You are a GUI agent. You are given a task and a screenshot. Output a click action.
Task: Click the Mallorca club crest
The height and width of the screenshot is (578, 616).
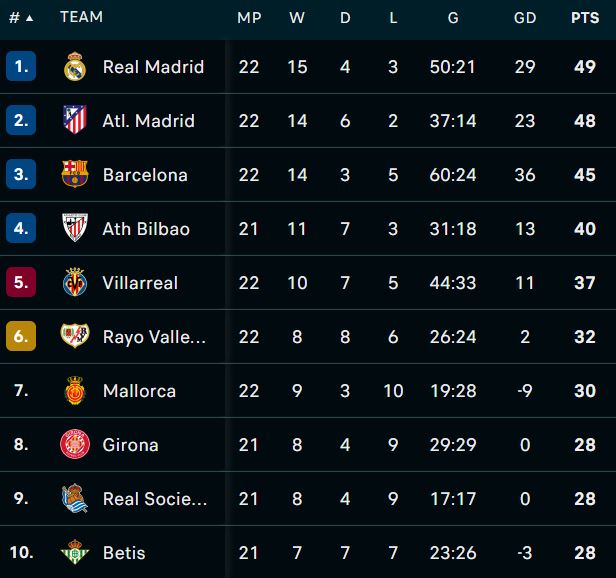point(75,390)
